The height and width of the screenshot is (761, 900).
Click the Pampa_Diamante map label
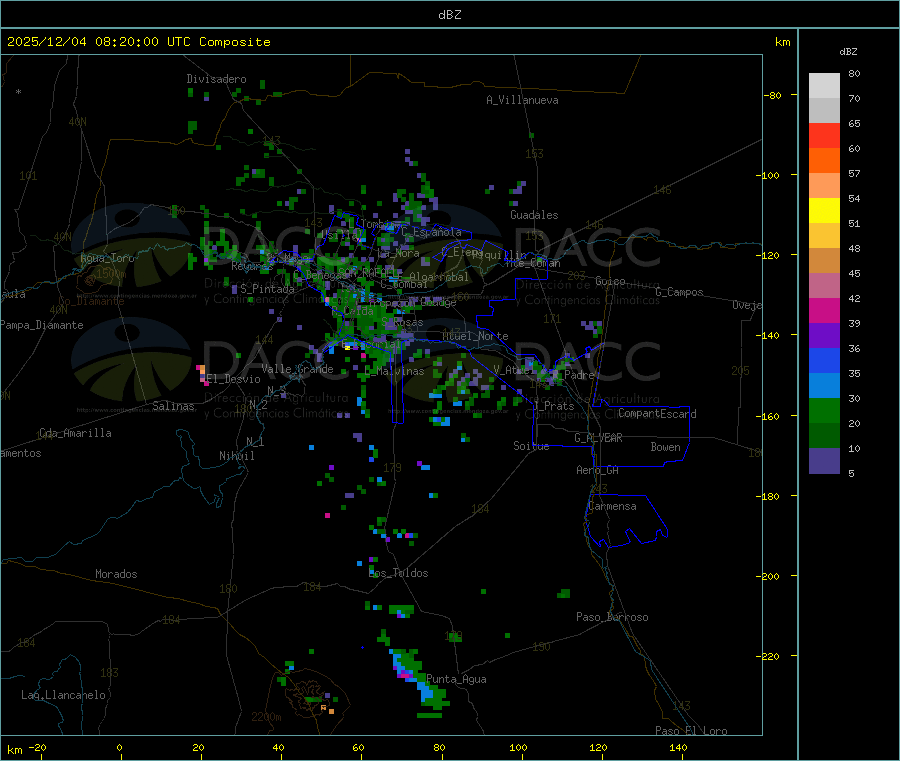pos(42,325)
